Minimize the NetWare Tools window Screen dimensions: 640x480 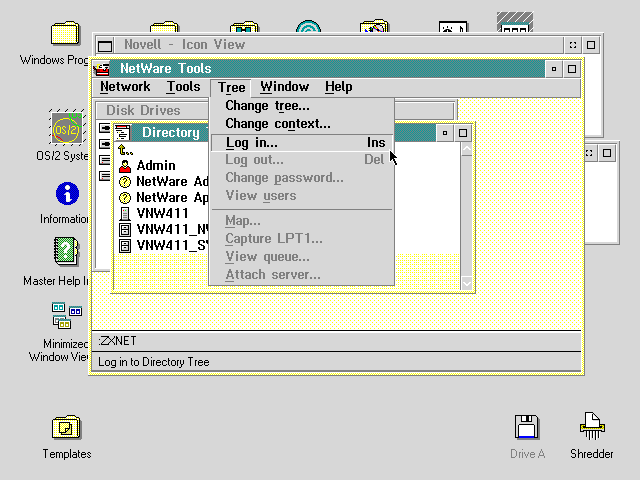pyautogui.click(x=554, y=69)
